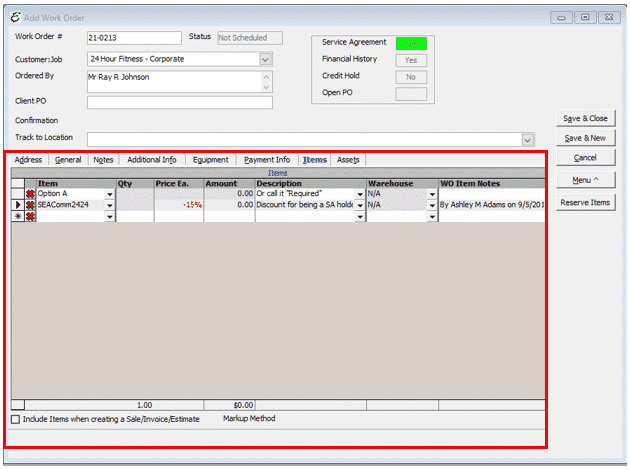This screenshot has width=630, height=469.
Task: Expand the Track to Location dropdown
Action: [x=528, y=140]
